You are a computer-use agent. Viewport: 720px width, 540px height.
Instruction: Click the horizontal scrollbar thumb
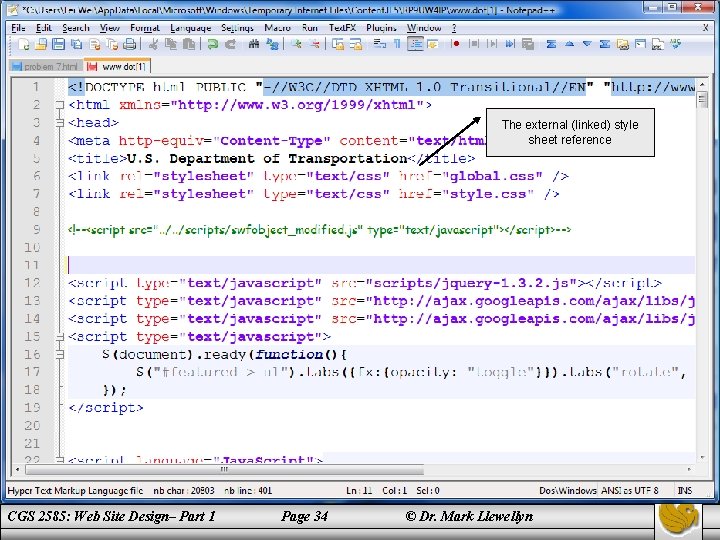pos(225,469)
